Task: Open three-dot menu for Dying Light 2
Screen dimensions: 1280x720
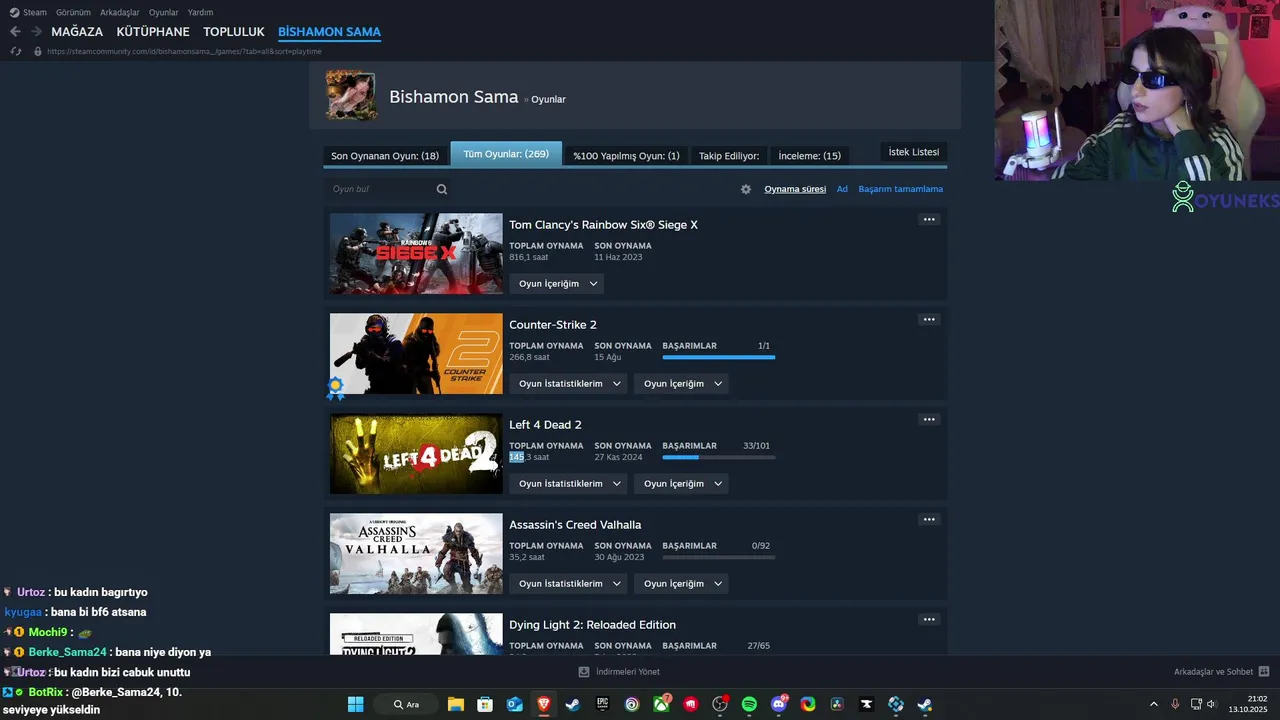Action: tap(929, 619)
